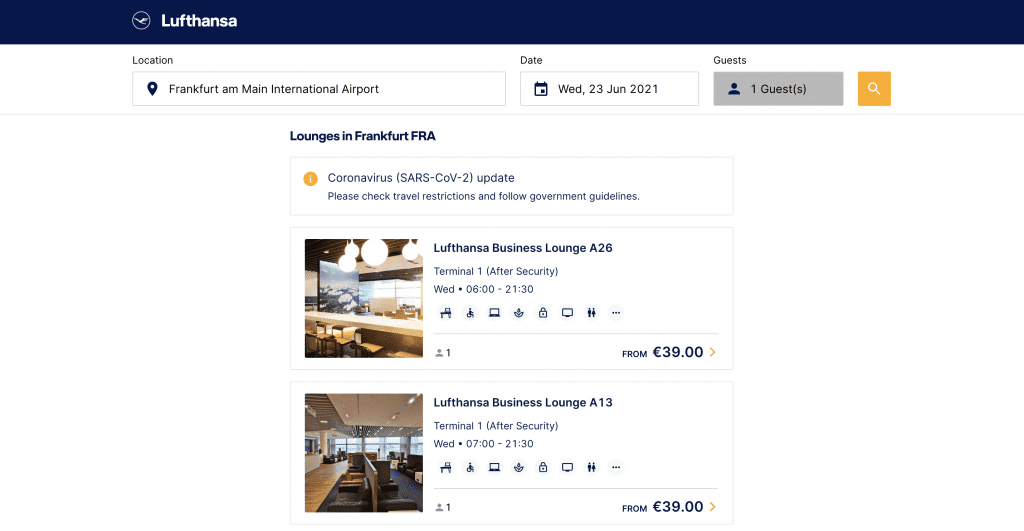Click guest count icon in Lounge A26 card
This screenshot has height=531, width=1024.
[439, 353]
